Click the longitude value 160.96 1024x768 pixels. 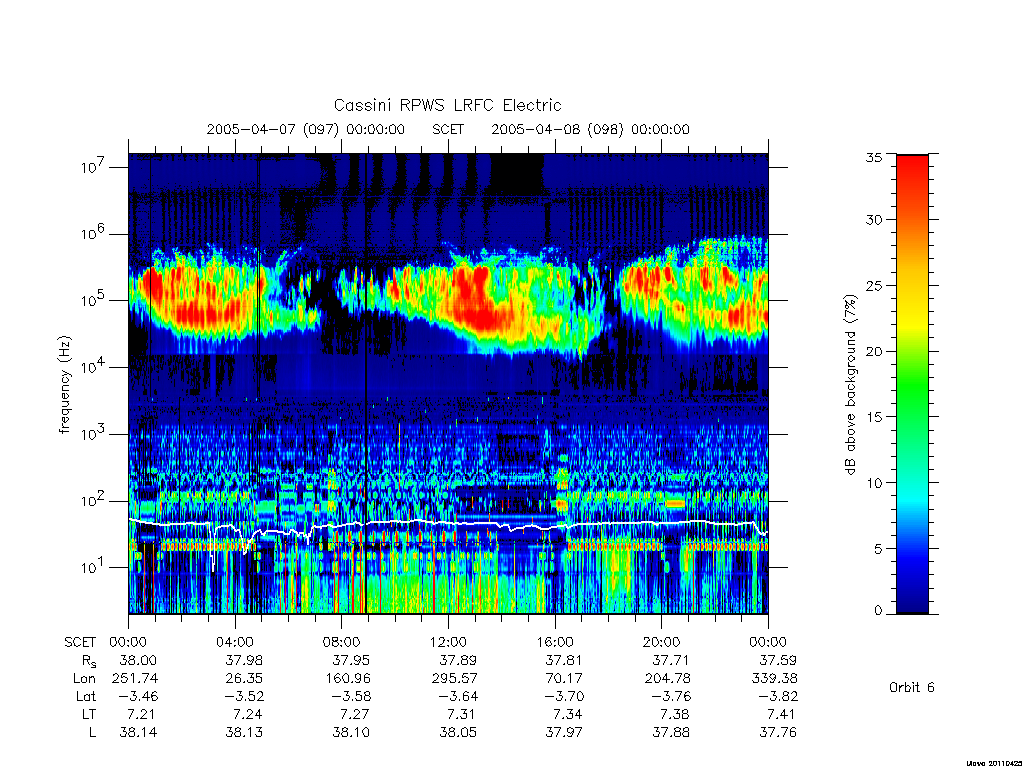[x=348, y=679]
